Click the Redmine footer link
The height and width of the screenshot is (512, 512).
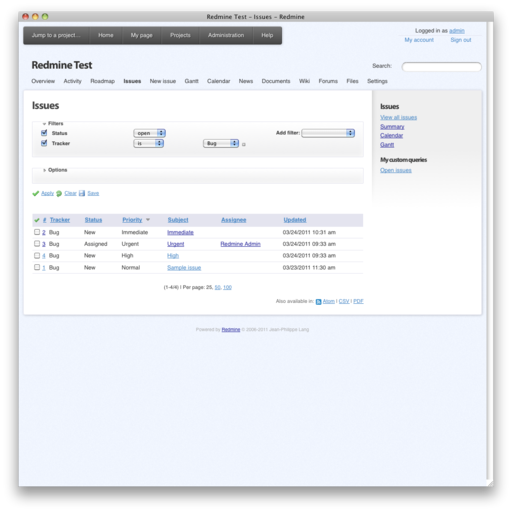pyautogui.click(x=231, y=330)
